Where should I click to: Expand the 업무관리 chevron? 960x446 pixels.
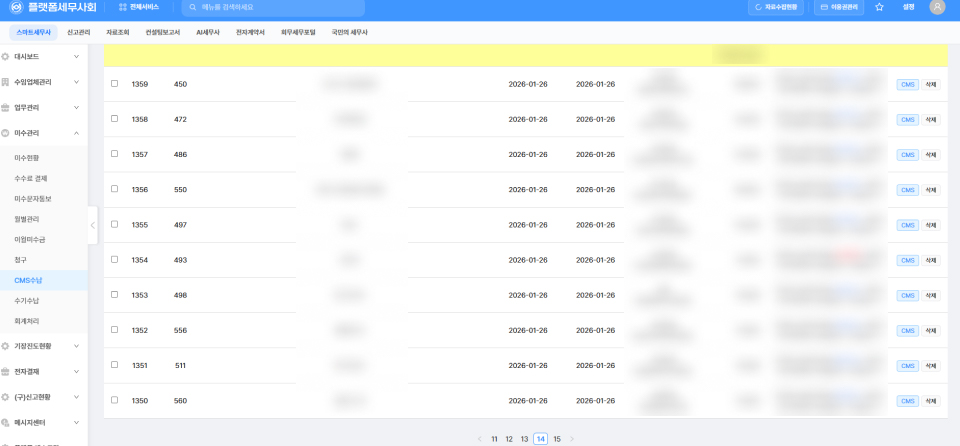pos(77,108)
